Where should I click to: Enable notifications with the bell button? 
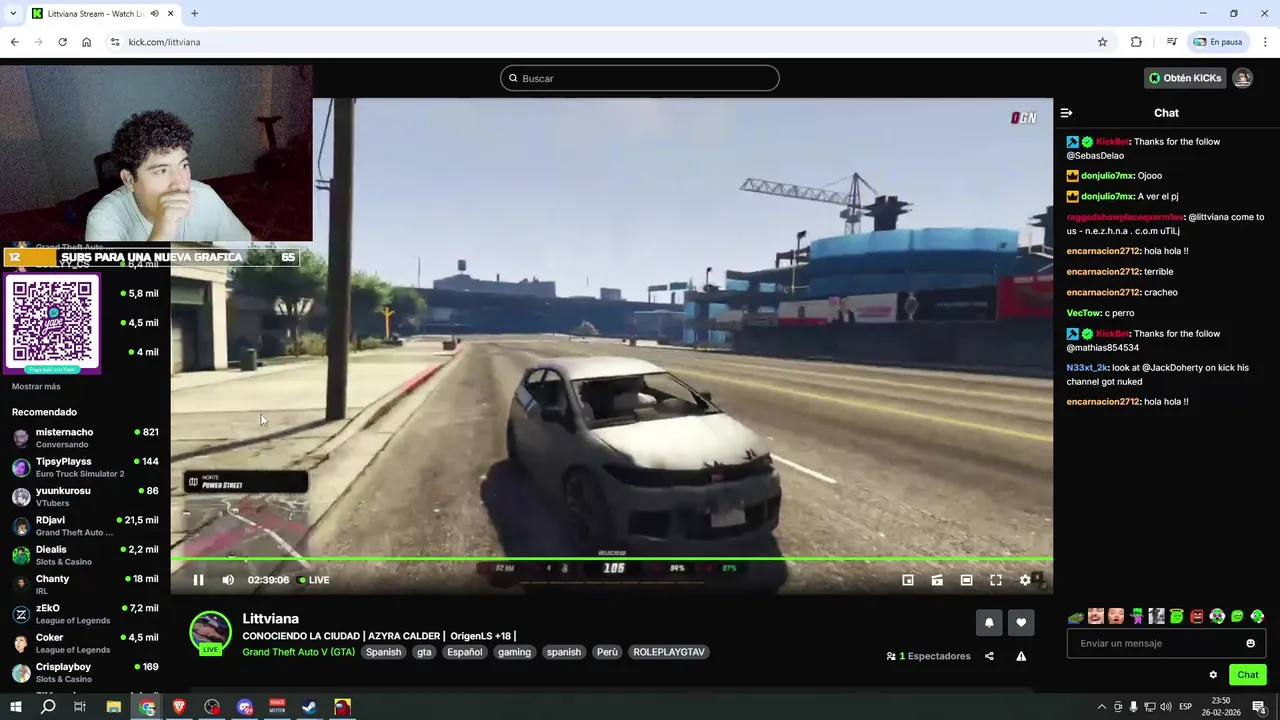tap(989, 622)
